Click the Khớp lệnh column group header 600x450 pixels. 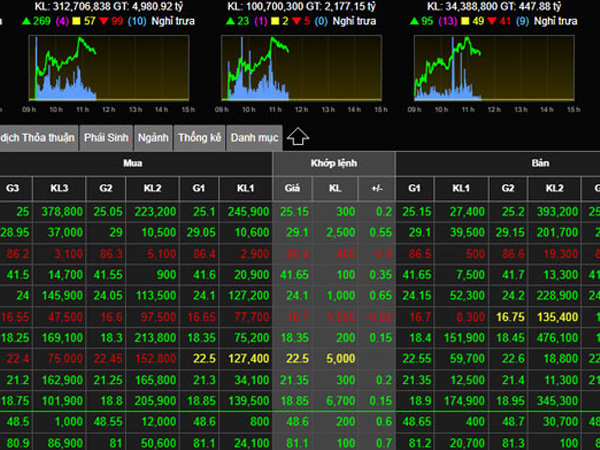334,163
